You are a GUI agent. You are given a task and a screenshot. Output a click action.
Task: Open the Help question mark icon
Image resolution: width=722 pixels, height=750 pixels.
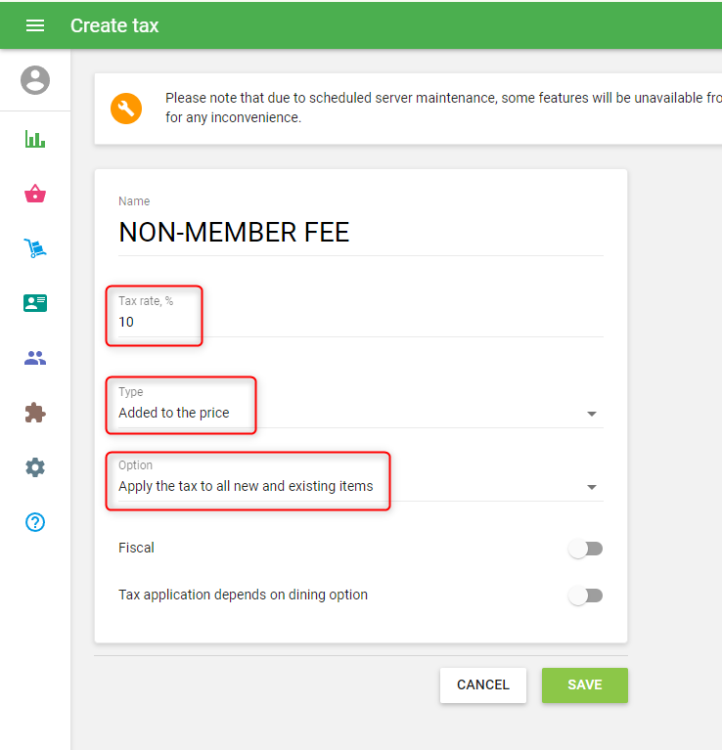coord(35,522)
